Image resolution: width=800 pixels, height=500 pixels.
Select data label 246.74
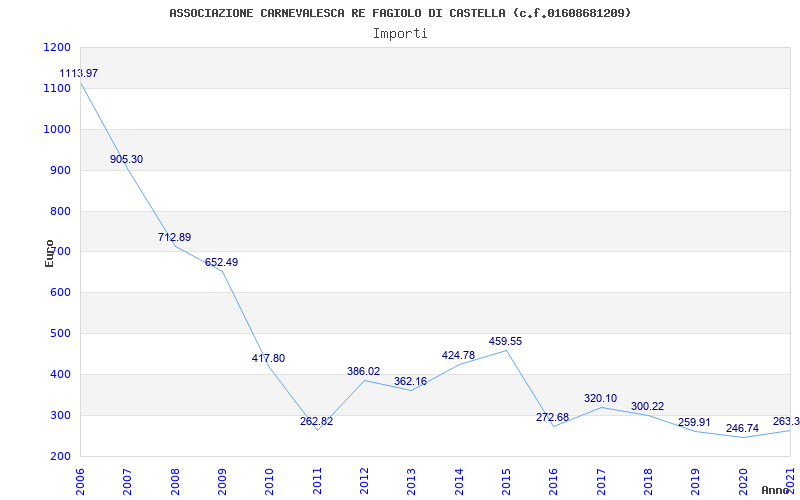tap(742, 429)
